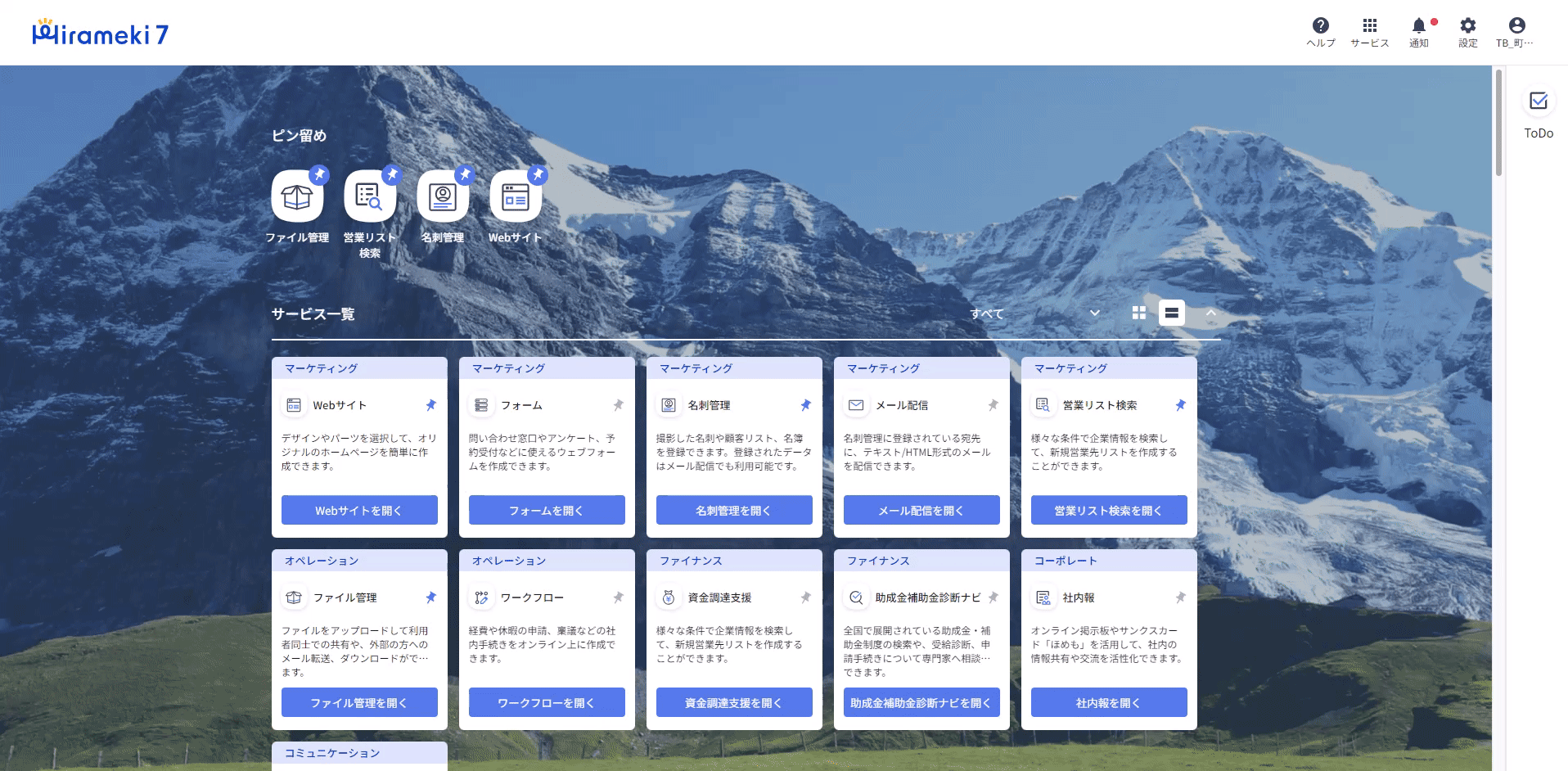Image resolution: width=1568 pixels, height=771 pixels.
Task: Switch to grid tile view
Action: (x=1138, y=313)
